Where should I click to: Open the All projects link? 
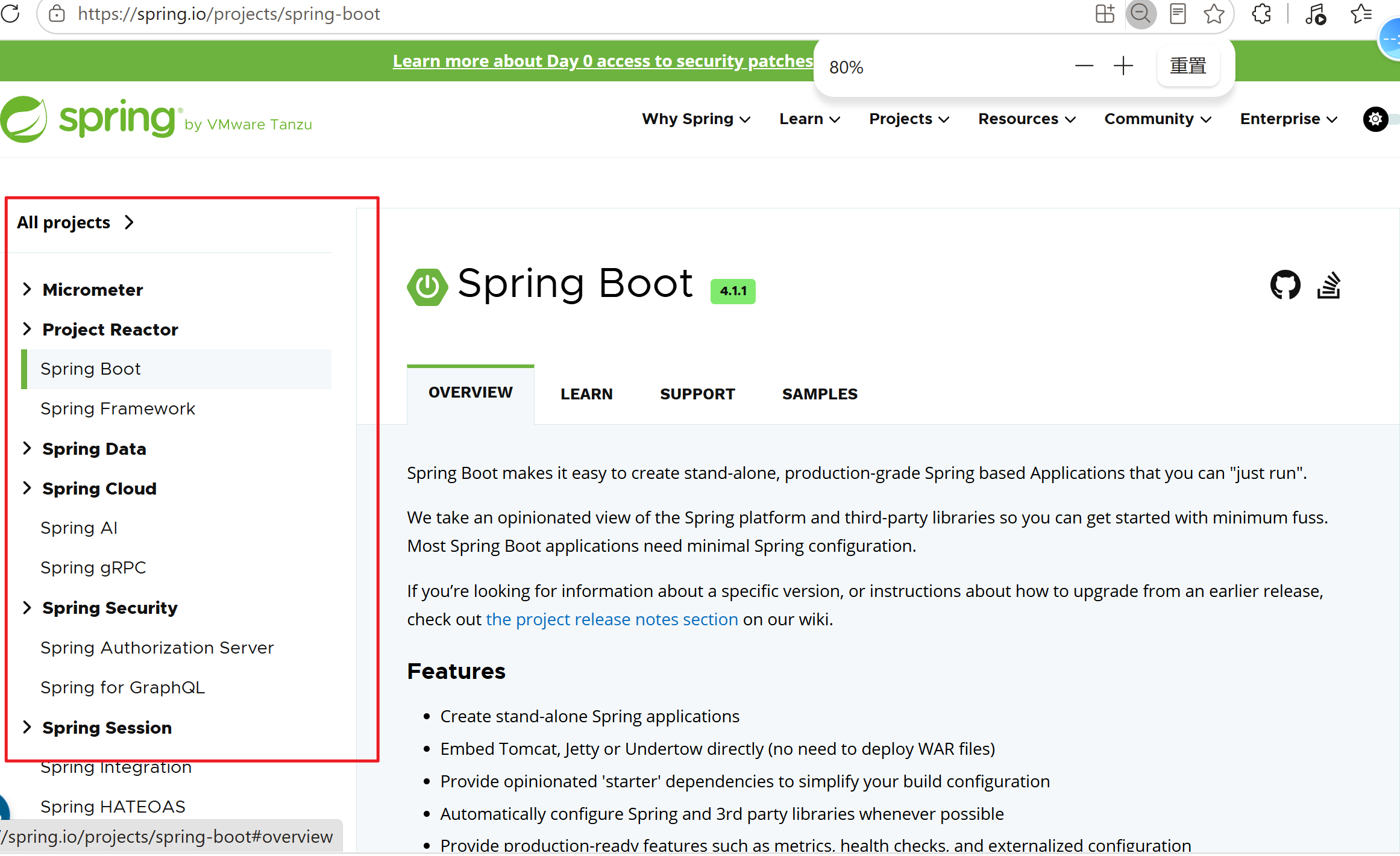pos(75,223)
